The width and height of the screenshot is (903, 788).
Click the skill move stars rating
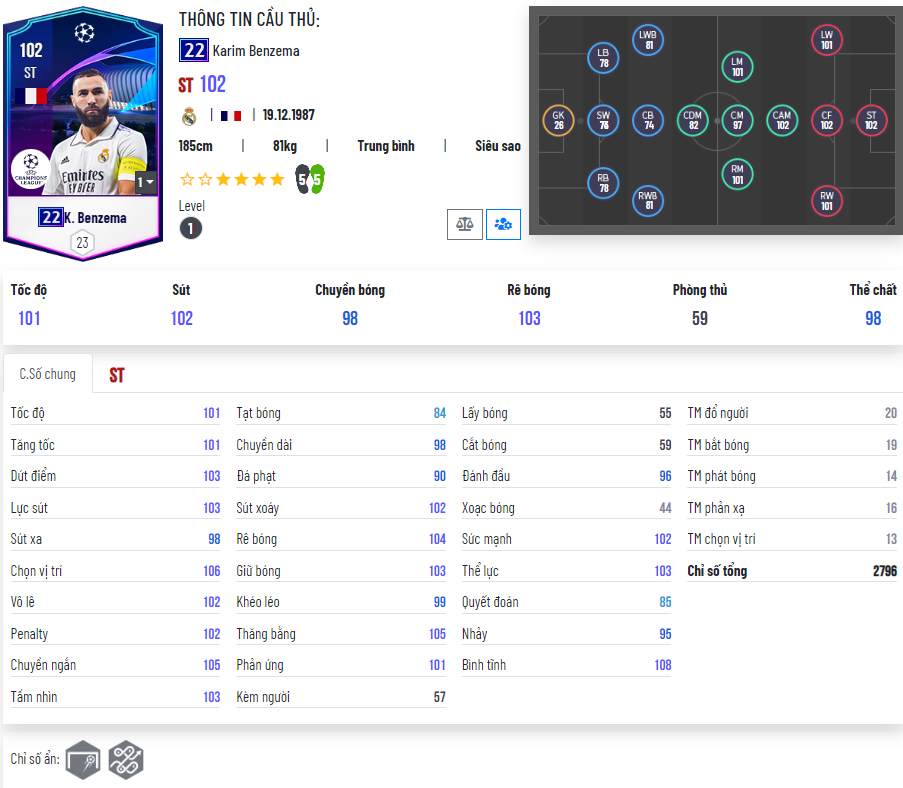[x=232, y=180]
